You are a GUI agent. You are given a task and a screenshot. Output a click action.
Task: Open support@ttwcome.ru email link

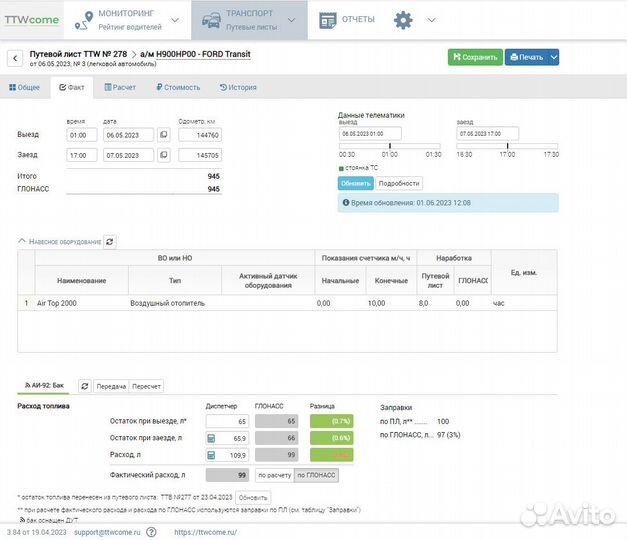107,532
